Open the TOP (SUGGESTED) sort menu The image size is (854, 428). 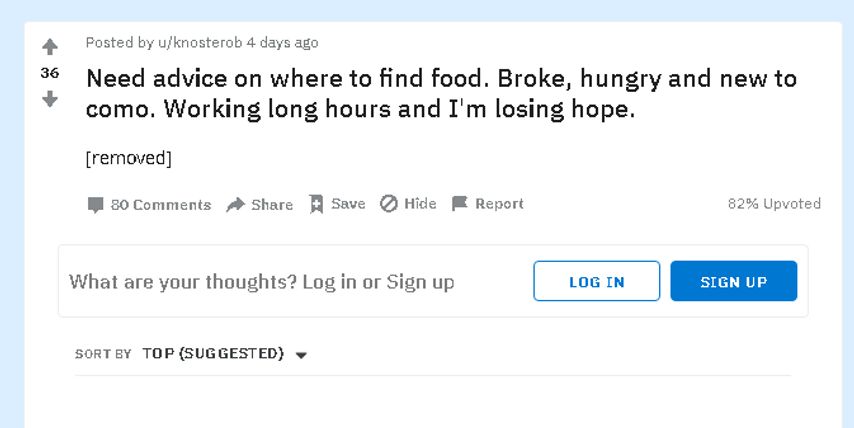213,354
